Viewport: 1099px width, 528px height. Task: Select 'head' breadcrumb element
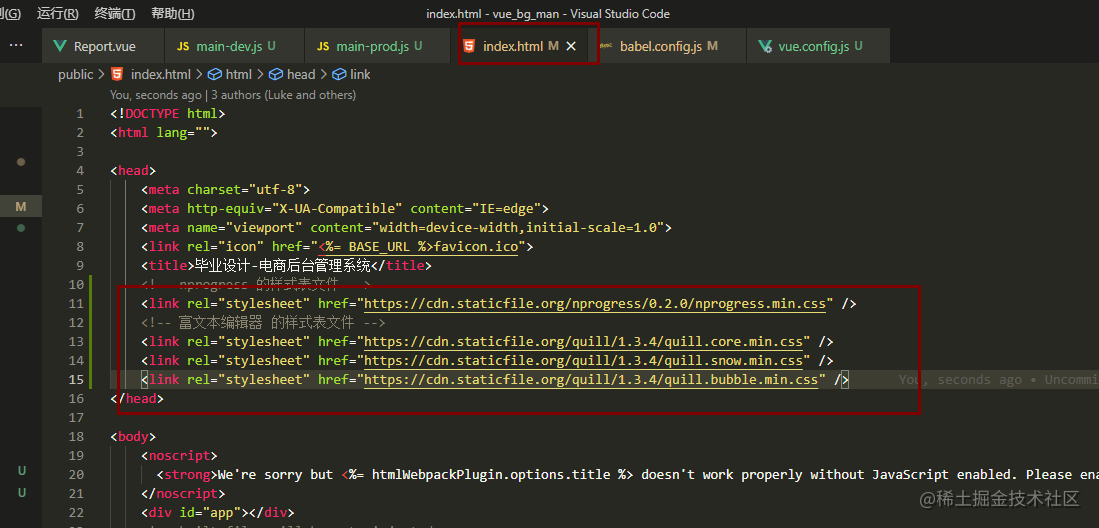(x=301, y=74)
